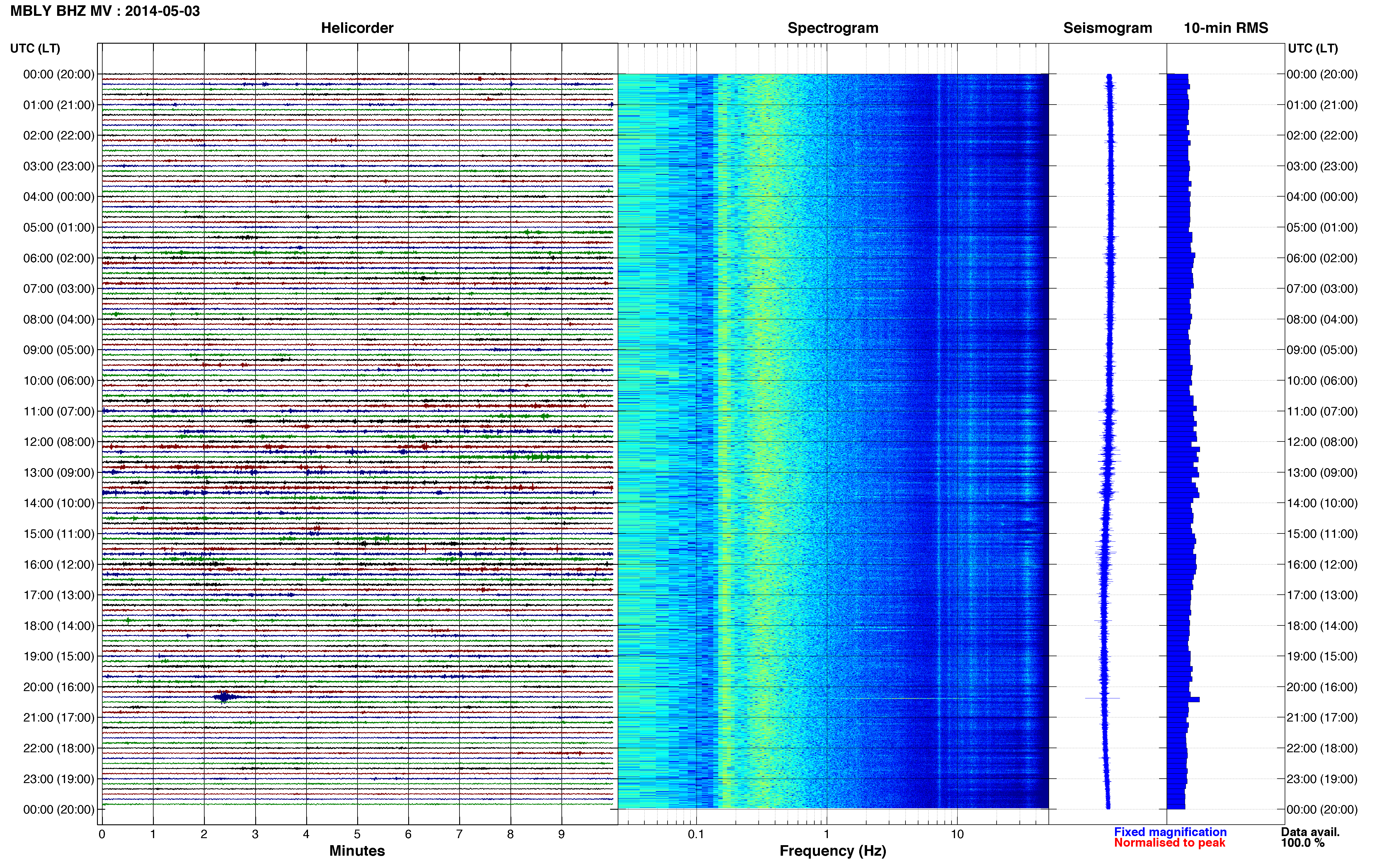Viewport: 1389px width, 868px height.
Task: Click the RMS spike bar just after 20:00 UTC
Action: tap(1184, 699)
